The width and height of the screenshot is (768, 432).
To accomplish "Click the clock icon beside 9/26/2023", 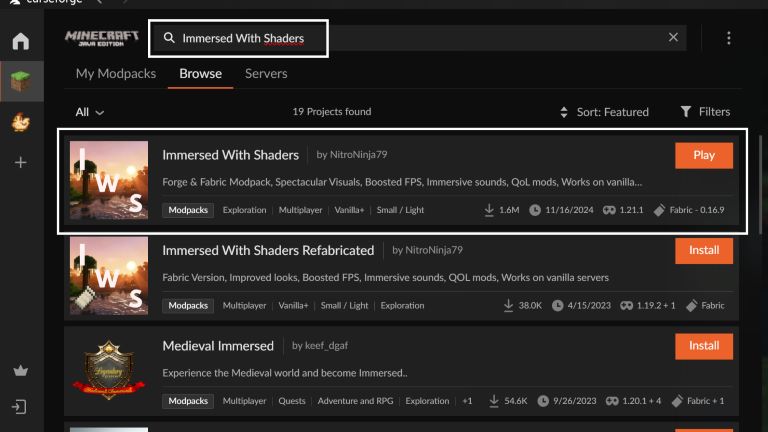I will pos(543,401).
